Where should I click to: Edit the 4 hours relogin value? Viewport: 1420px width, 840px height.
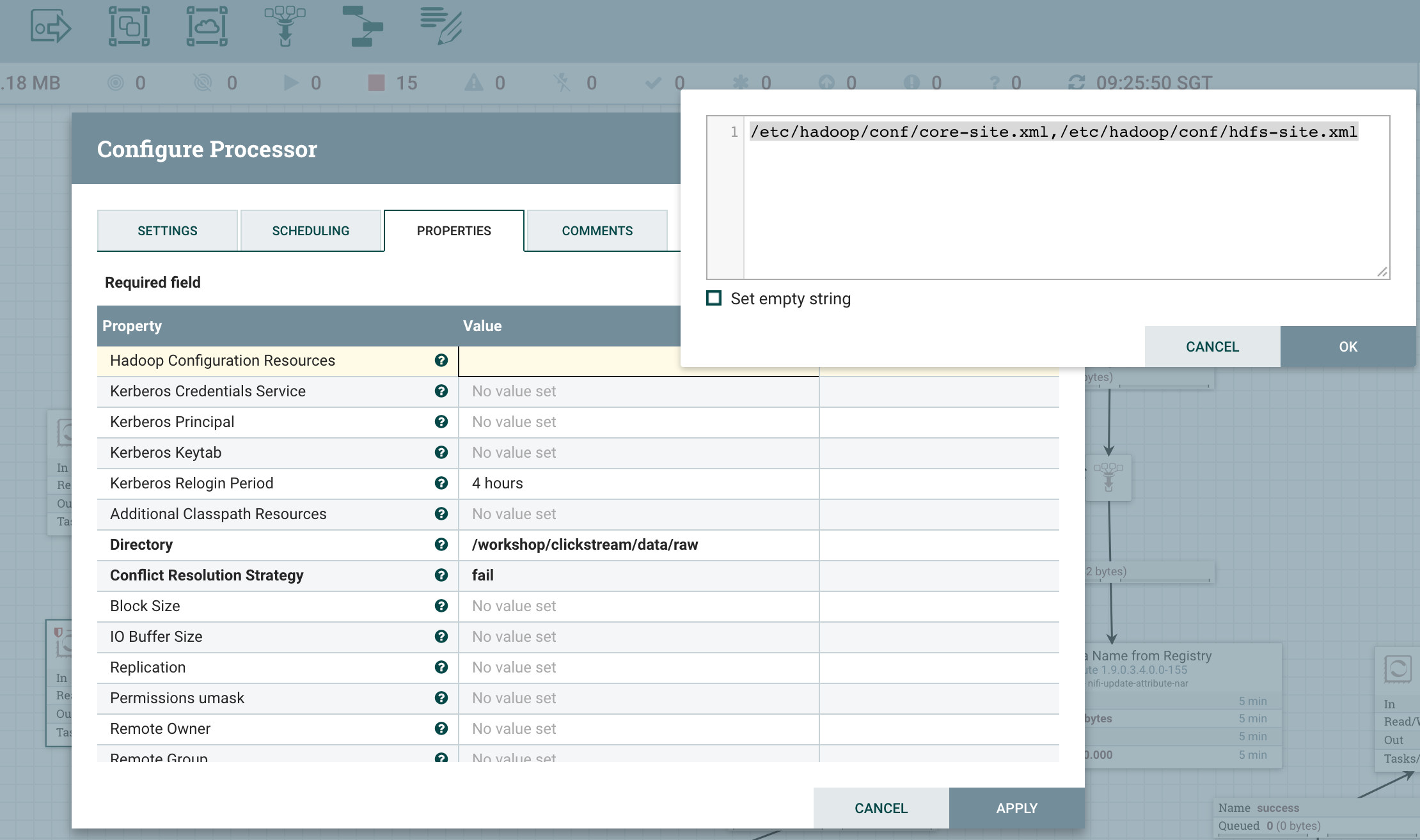tap(639, 483)
